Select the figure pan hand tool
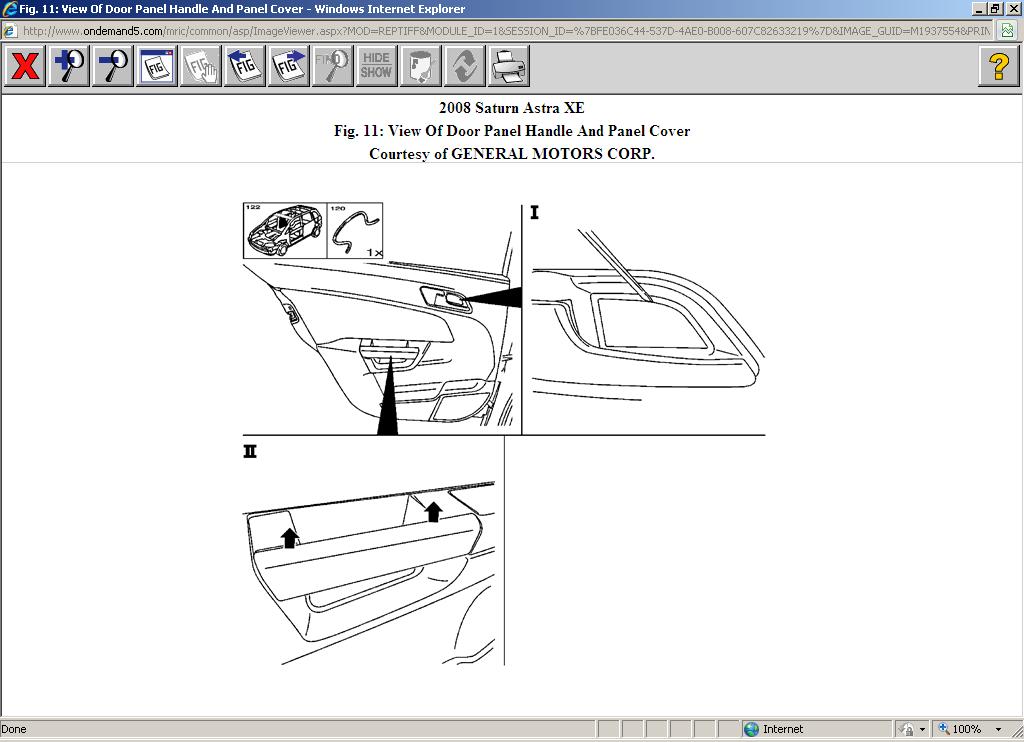The height and width of the screenshot is (742, 1024). 200,66
